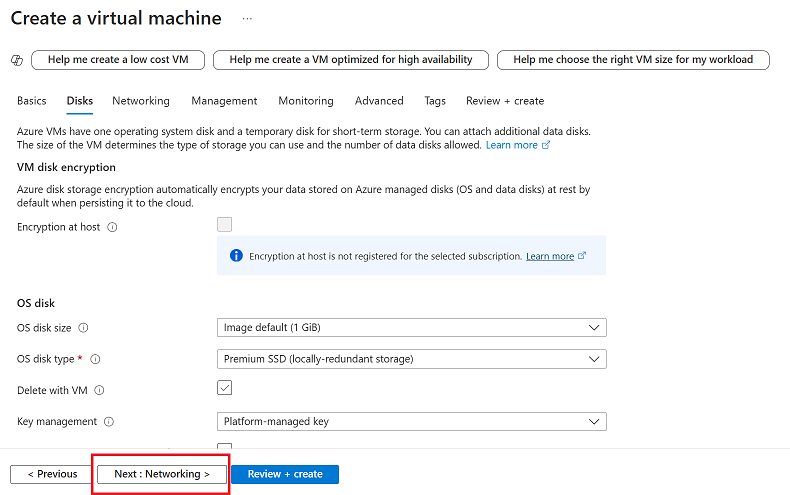Screen dimensions: 790x495
Task: Click Help me choose the right VM size
Action: (x=633, y=60)
